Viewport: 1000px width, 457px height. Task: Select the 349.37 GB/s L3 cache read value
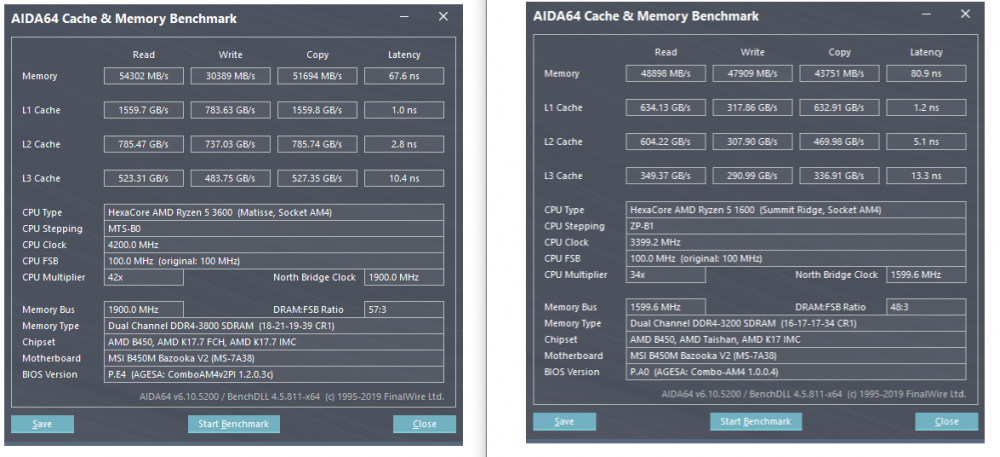coord(666,175)
